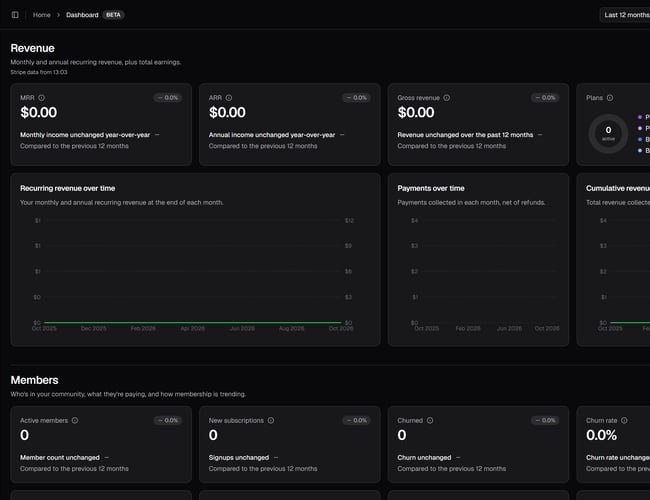This screenshot has width=650, height=500.
Task: Click the ARR $0.00 value
Action: pyautogui.click(x=227, y=112)
